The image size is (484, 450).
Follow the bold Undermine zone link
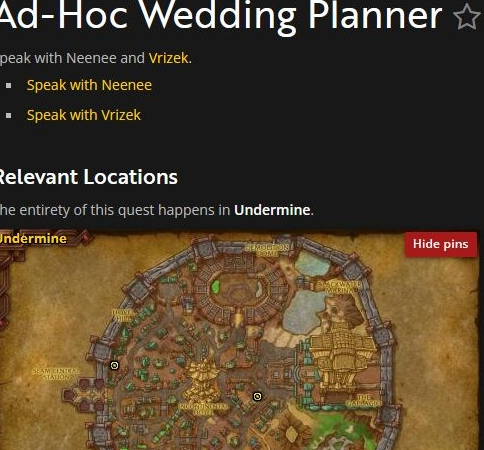pos(272,210)
